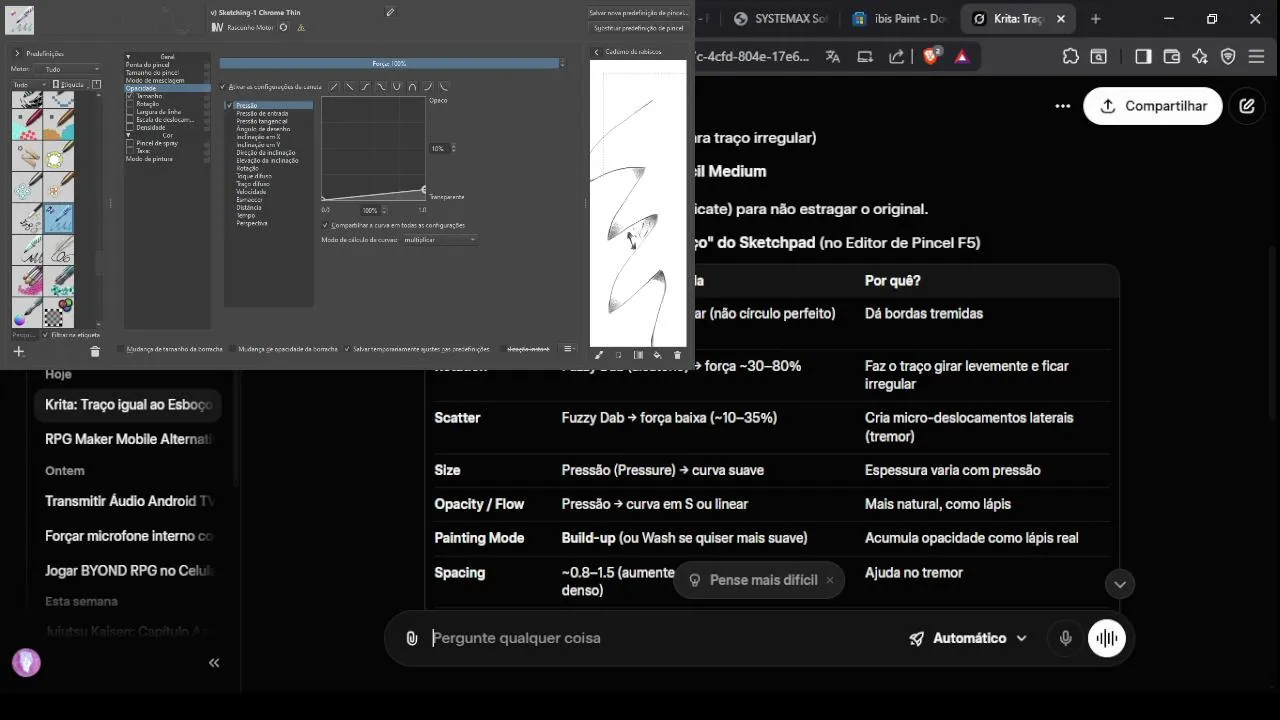Choose the S-shaped curve preset
This screenshot has width=1280, height=720.
click(x=365, y=87)
